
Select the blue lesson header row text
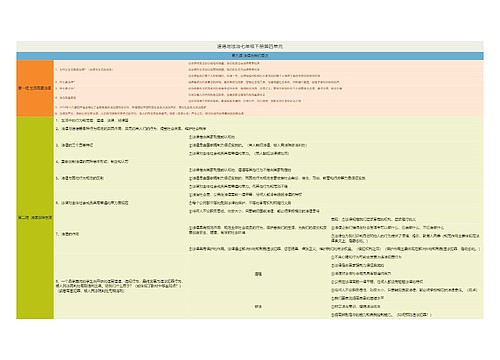[x=250, y=56]
